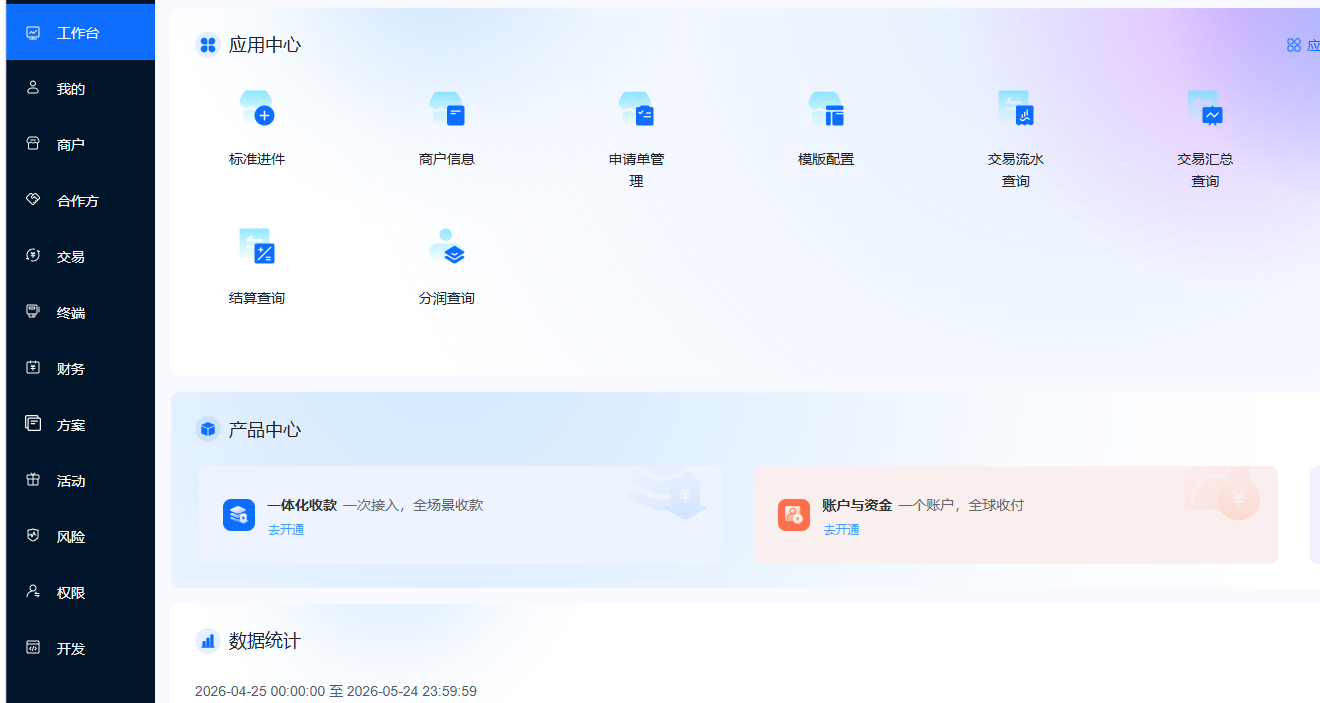Click the 财务 ledger icon
Image resolution: width=1320 pixels, height=703 pixels.
pos(33,367)
